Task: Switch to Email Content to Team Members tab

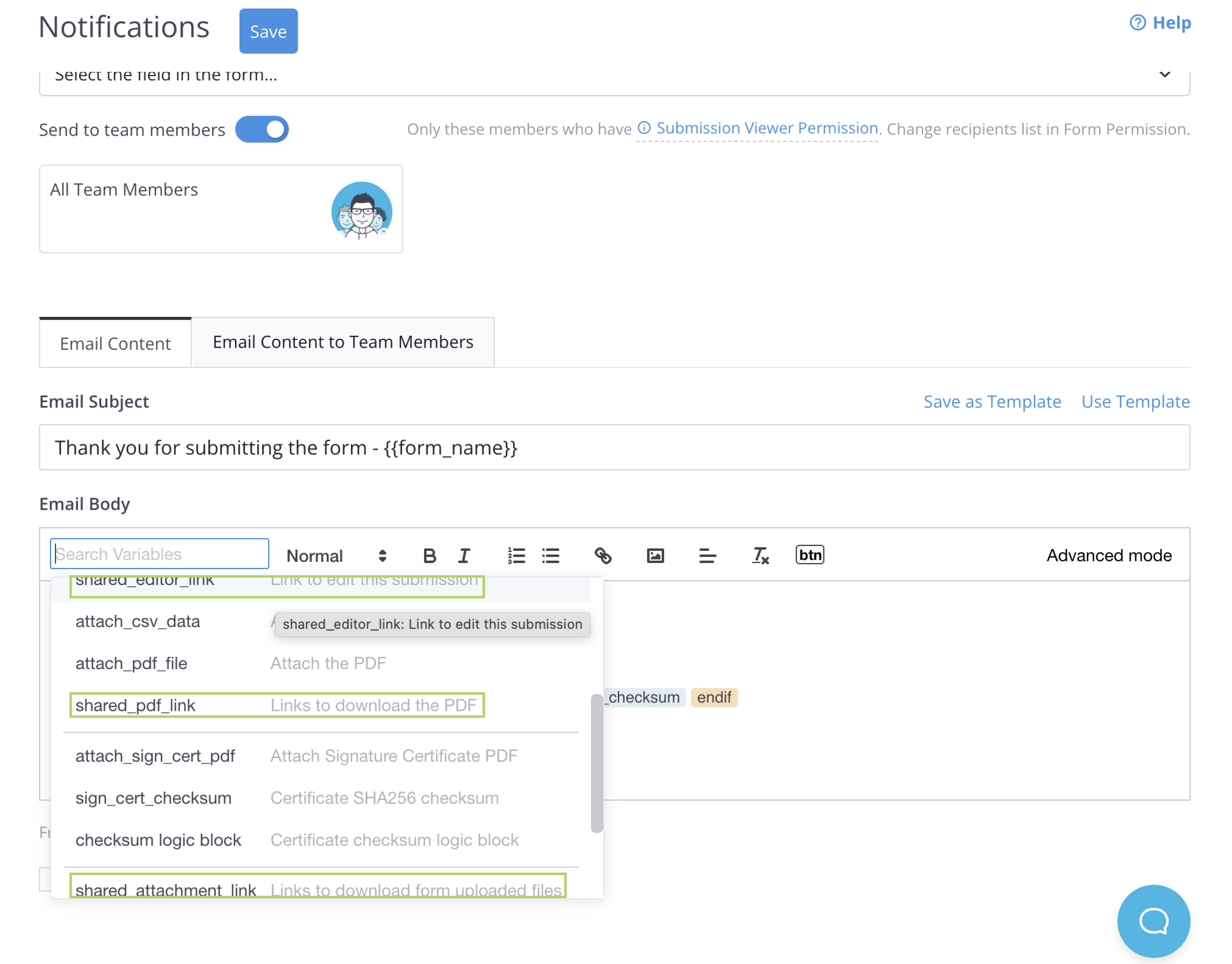Action: (342, 342)
